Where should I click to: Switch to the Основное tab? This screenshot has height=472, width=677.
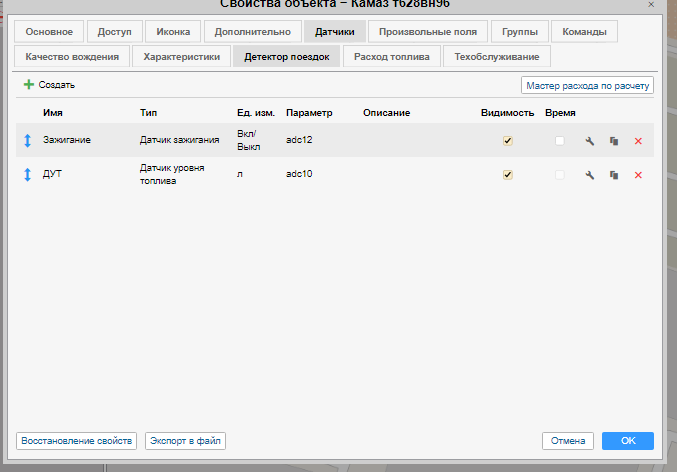click(49, 32)
